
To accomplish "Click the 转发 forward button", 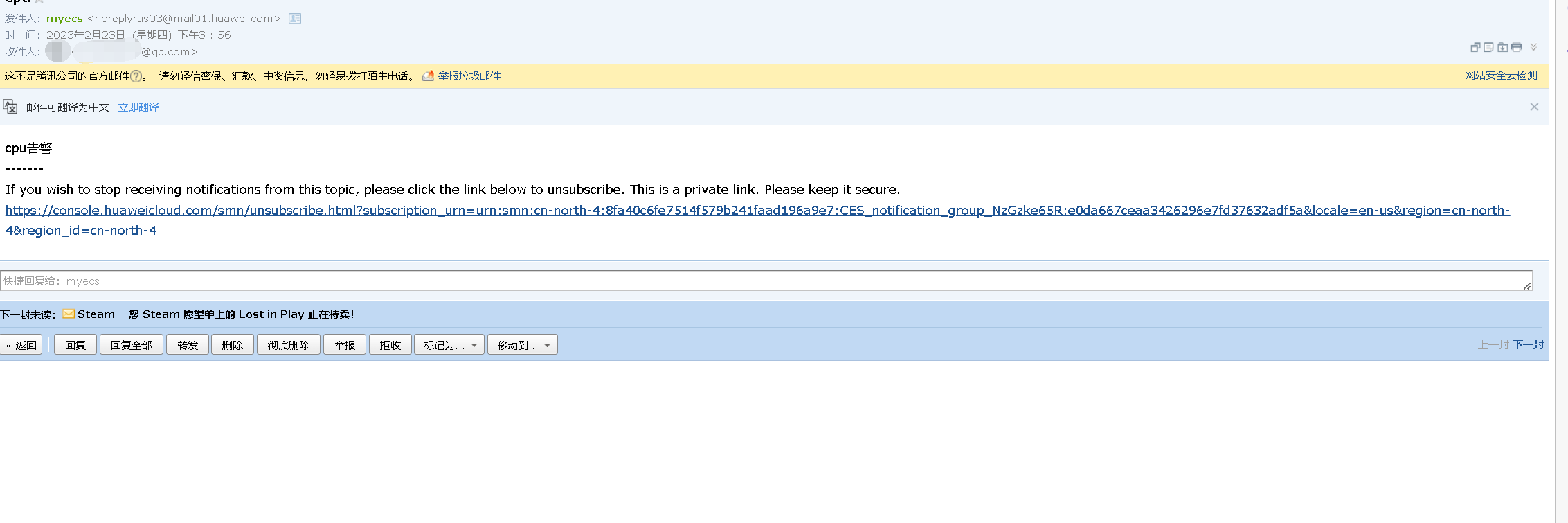I will pyautogui.click(x=188, y=345).
